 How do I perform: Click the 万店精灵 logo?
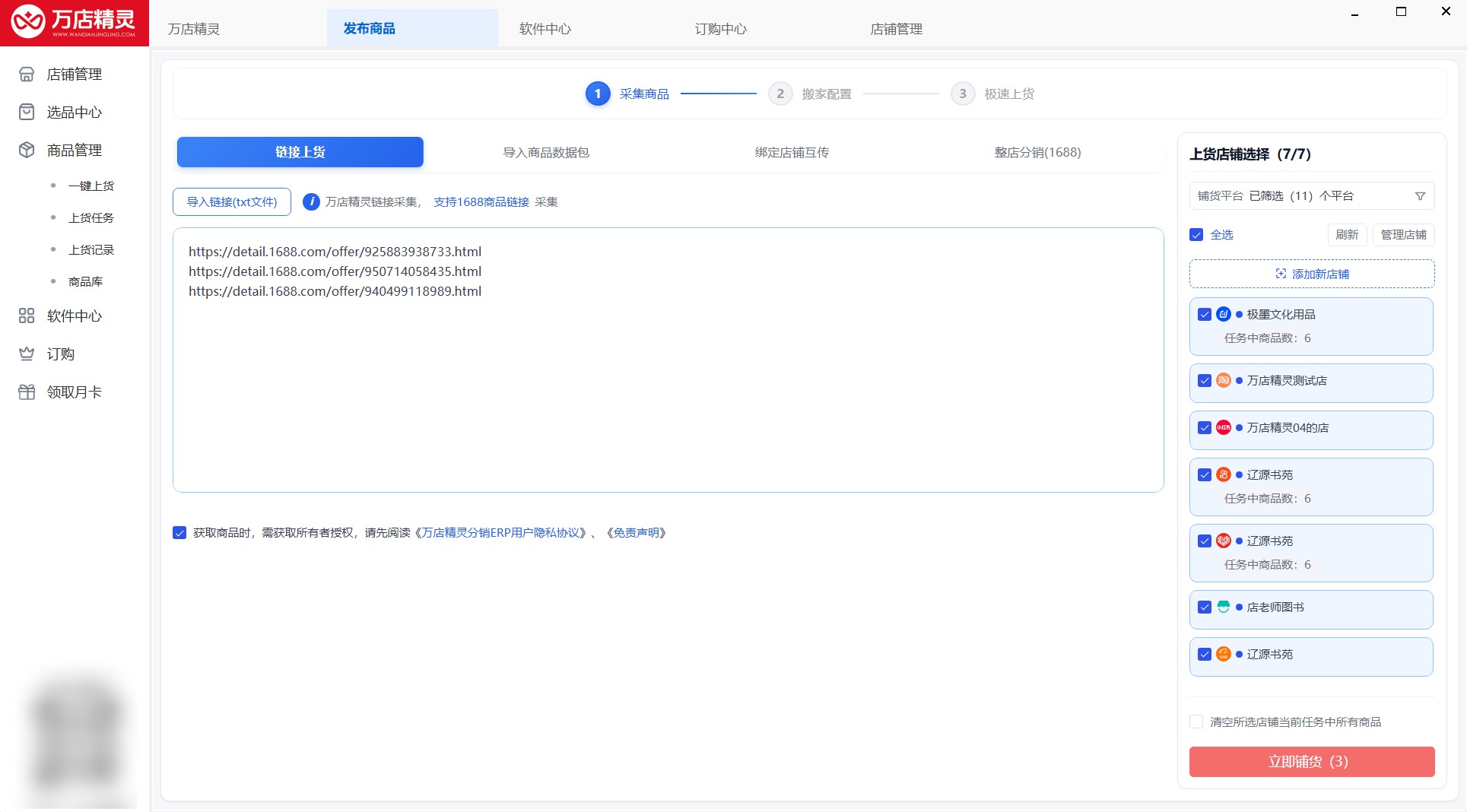[74, 23]
